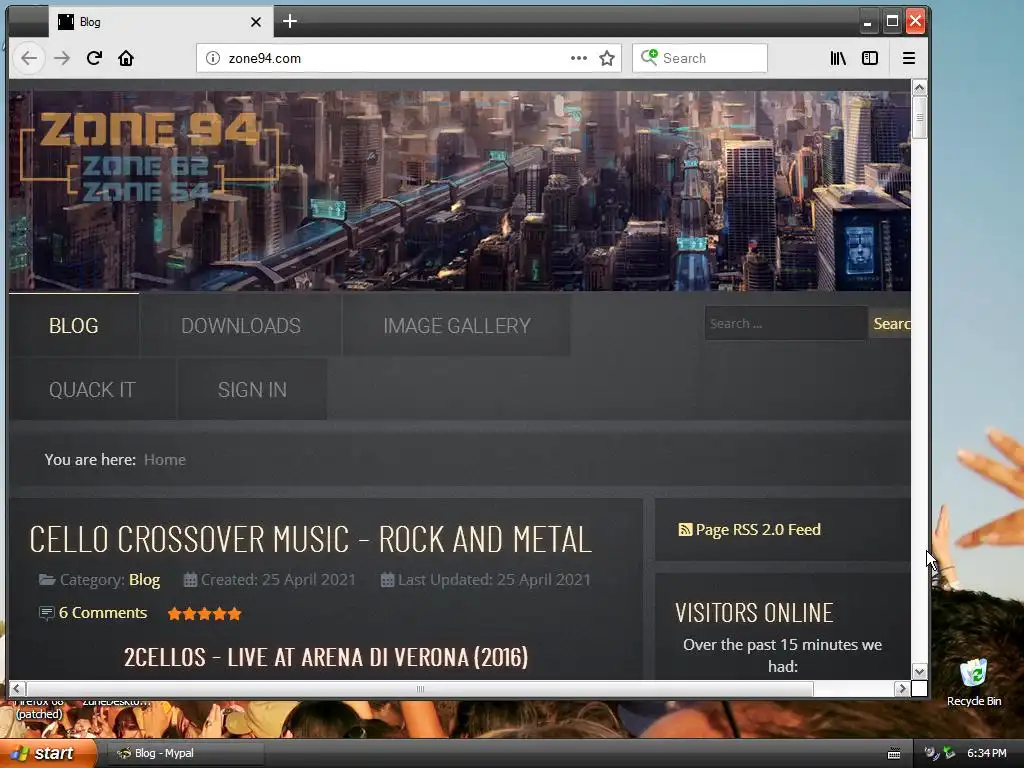This screenshot has height=768, width=1024.
Task: Click the Home breadcrumb
Action: coord(165,460)
